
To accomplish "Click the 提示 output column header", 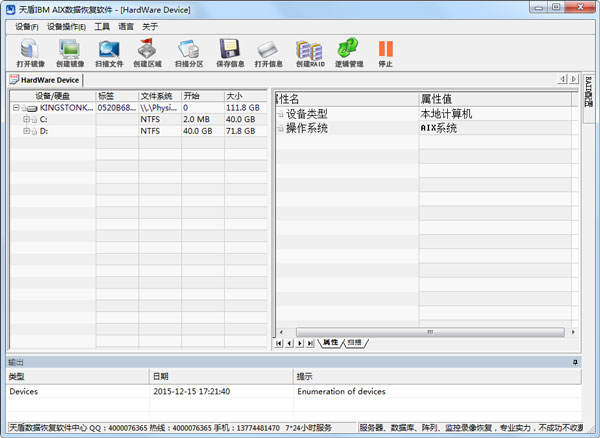I will (437, 376).
